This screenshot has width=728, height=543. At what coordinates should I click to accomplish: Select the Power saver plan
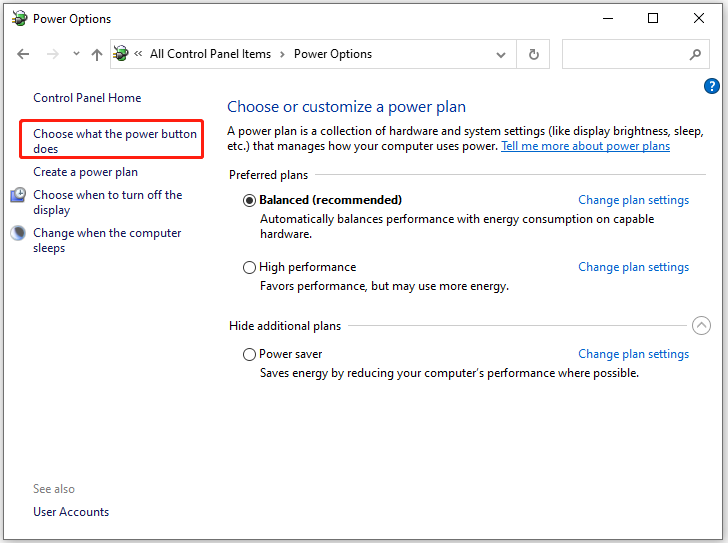(249, 355)
